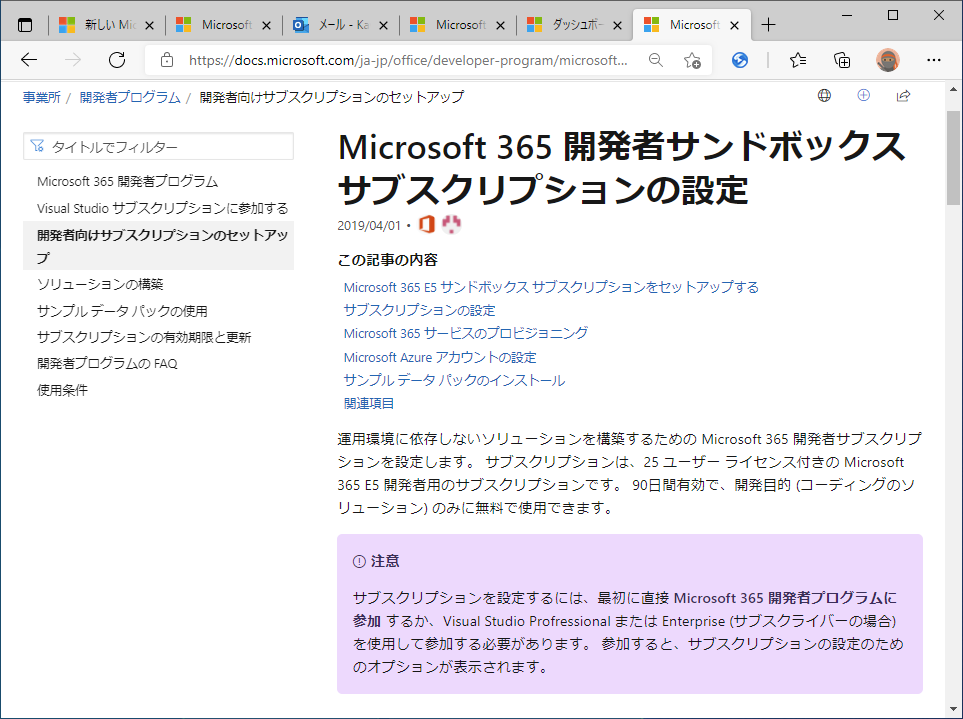The image size is (963, 719).
Task: Click the scrollbar down arrow
Action: click(953, 710)
